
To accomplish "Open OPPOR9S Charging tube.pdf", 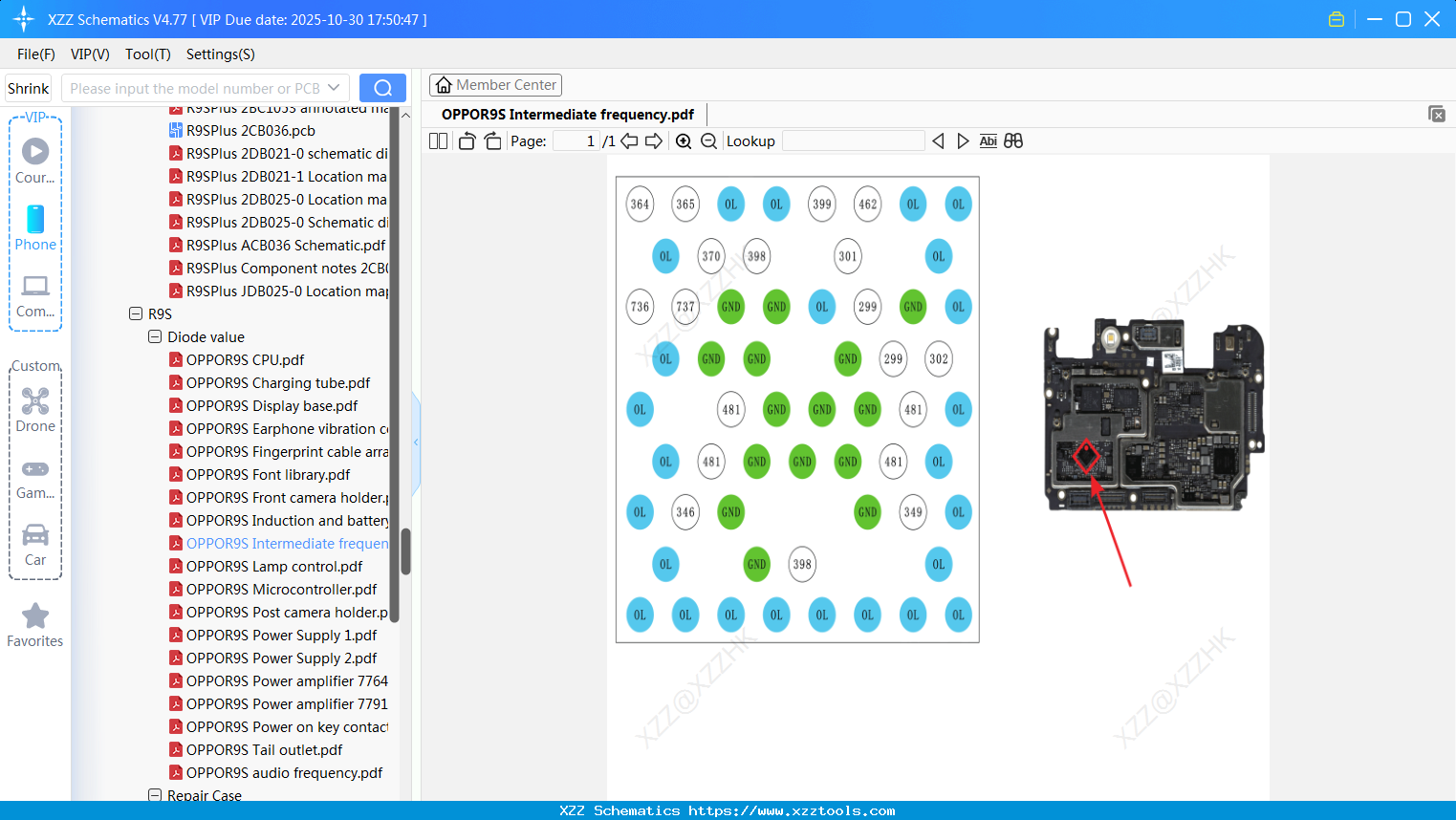I will click(x=278, y=382).
